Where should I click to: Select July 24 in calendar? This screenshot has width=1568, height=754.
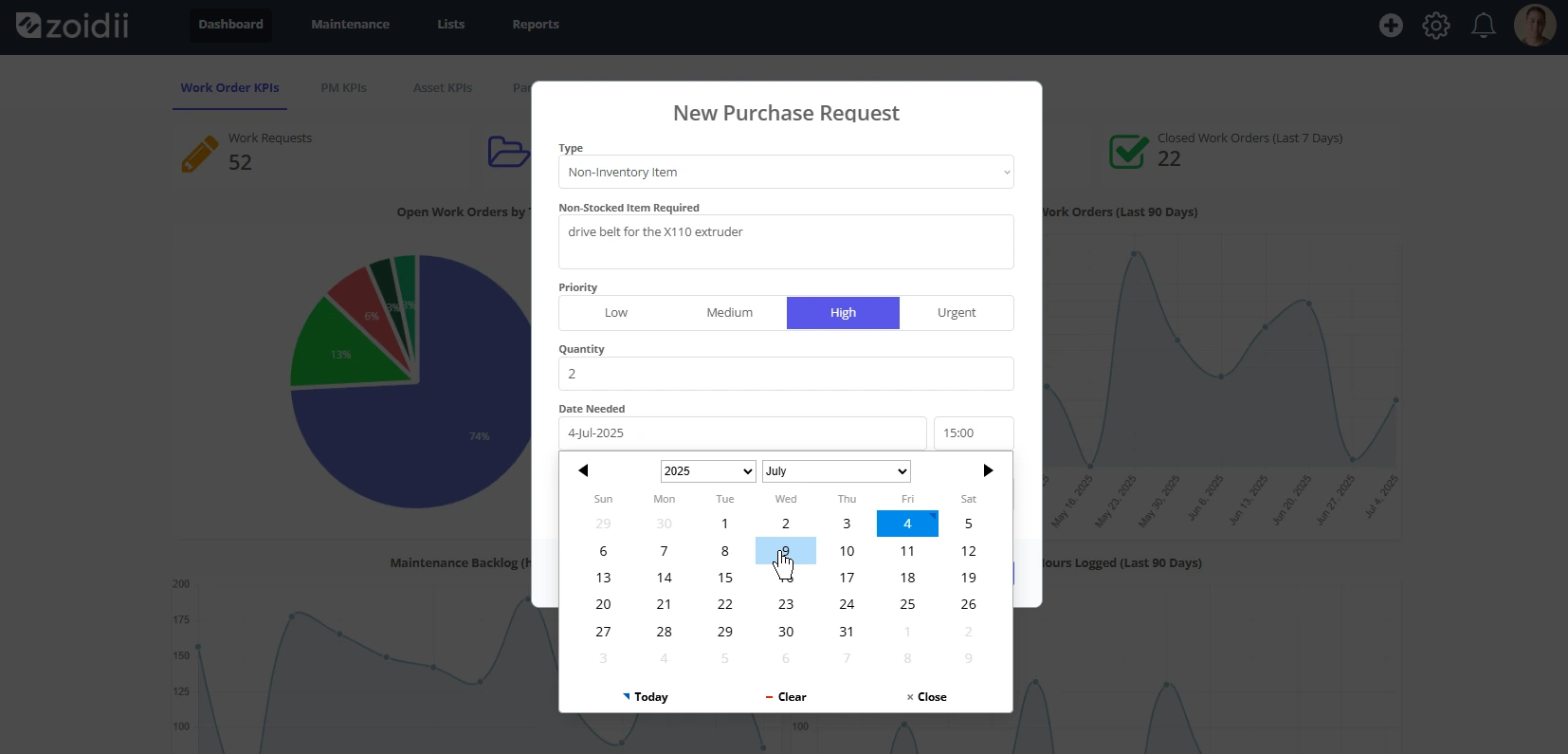tap(847, 604)
